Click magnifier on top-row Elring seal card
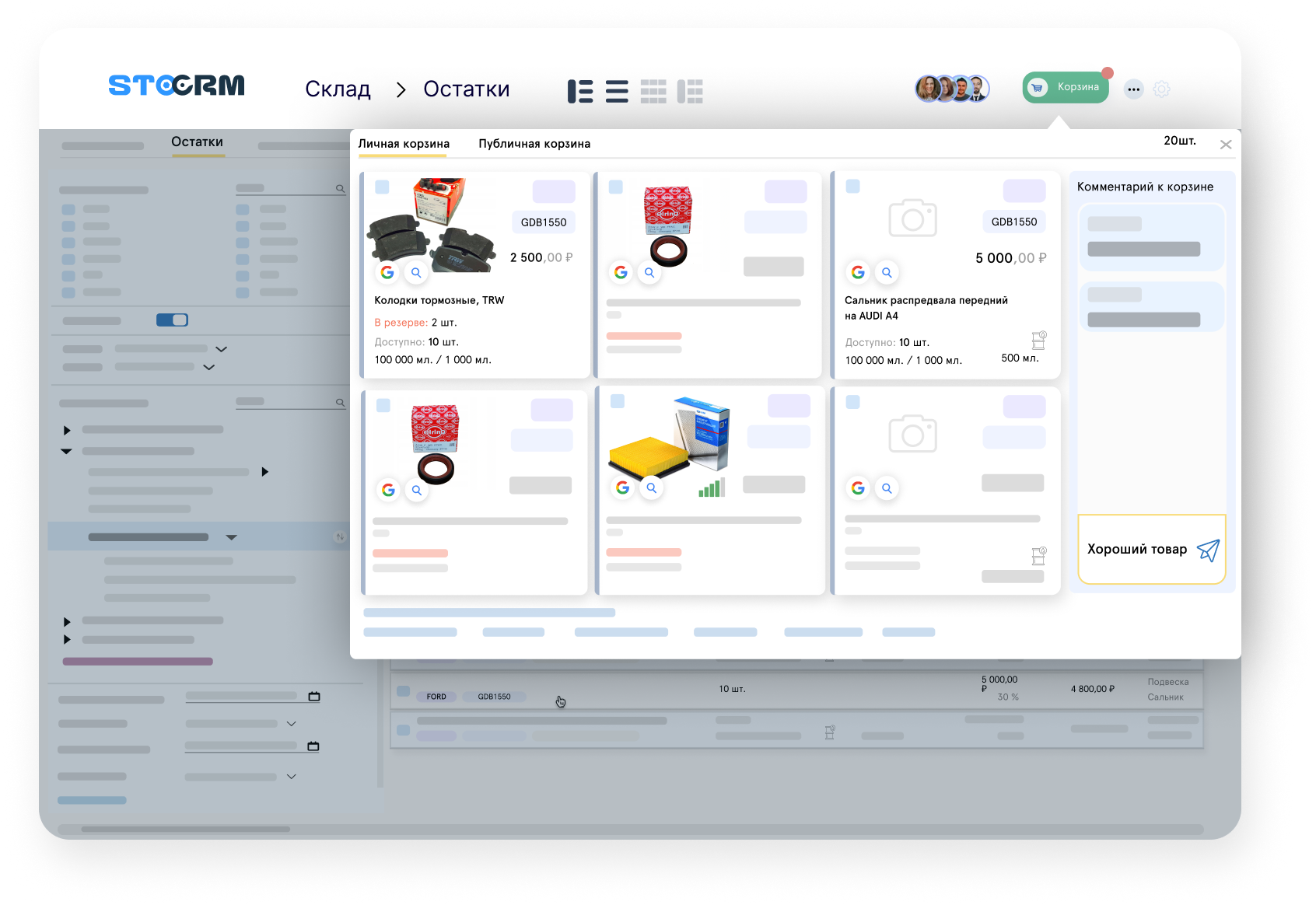Viewport: 1316px width, 905px height. (x=649, y=272)
